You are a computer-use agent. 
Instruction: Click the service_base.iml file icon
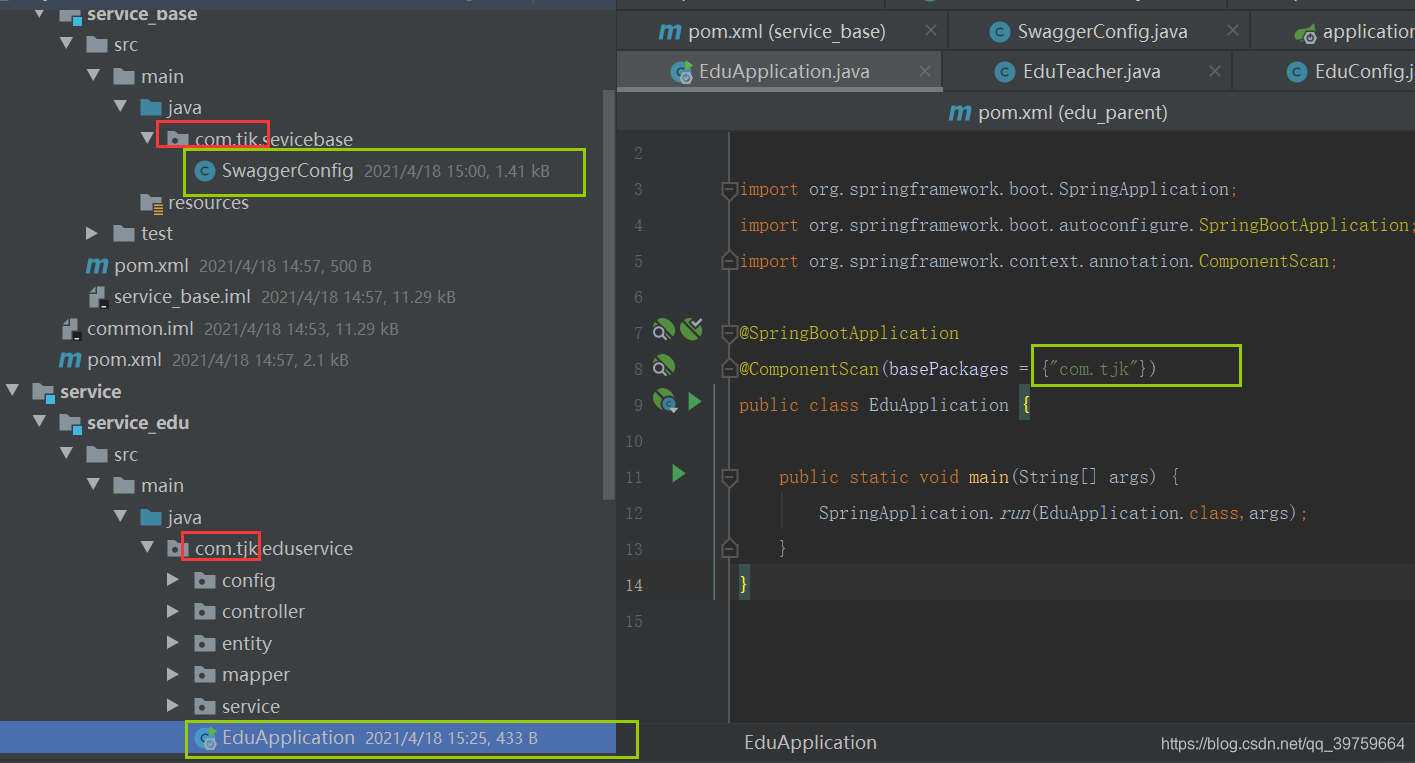tap(98, 297)
